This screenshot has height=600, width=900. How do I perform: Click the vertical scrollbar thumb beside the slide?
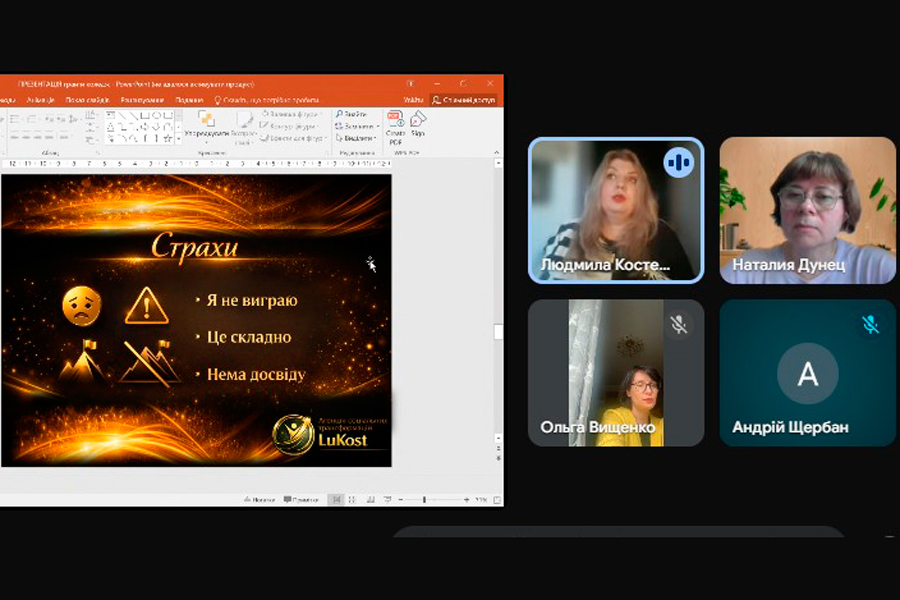tap(498, 332)
